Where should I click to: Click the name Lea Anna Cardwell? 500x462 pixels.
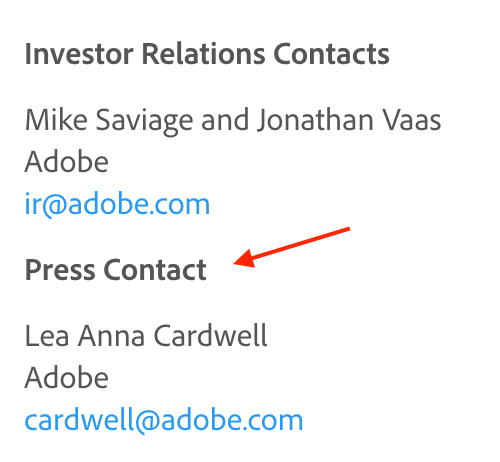pyautogui.click(x=146, y=336)
